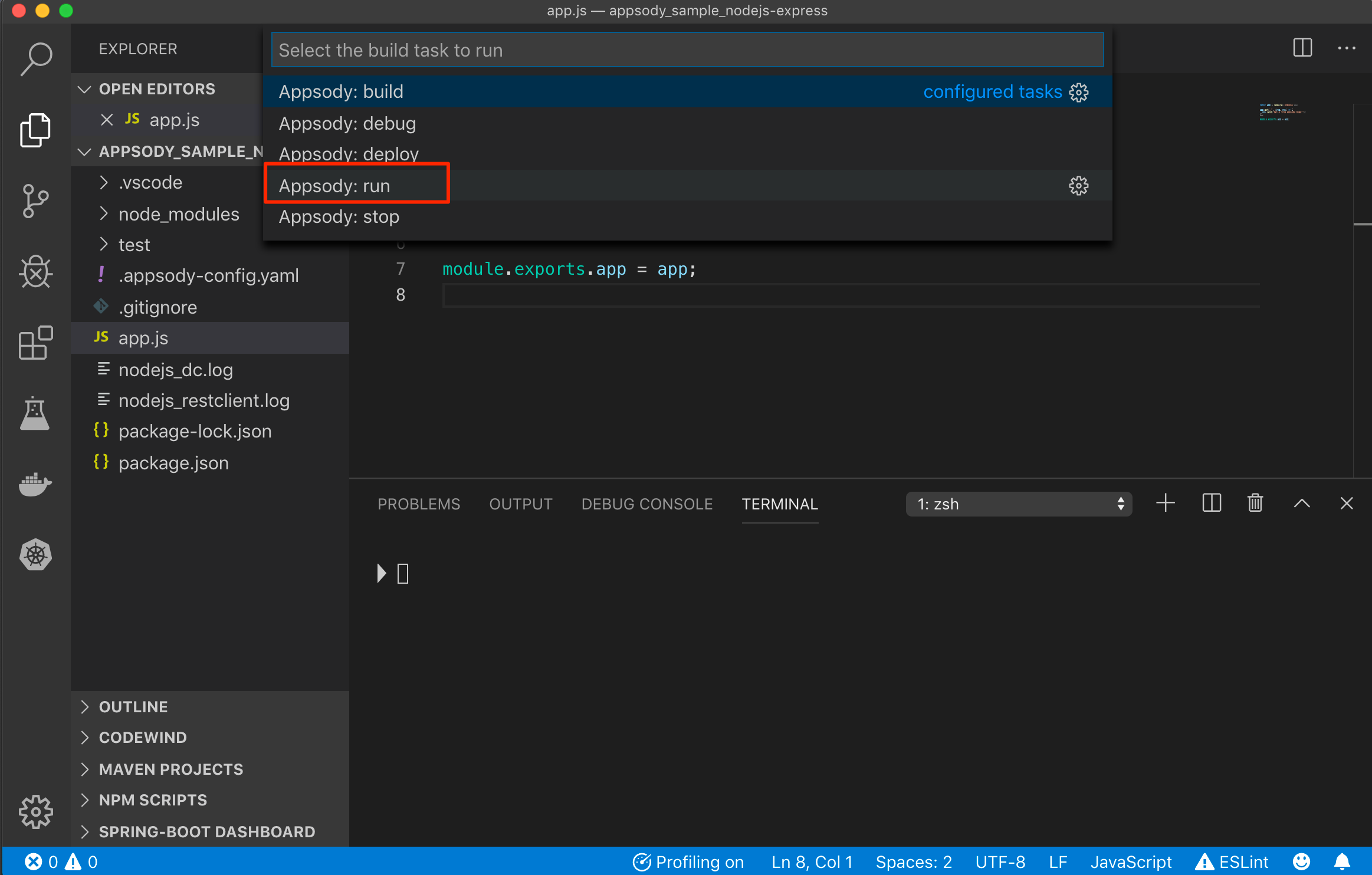Viewport: 1372px width, 875px height.
Task: Click the build task search input
Action: click(x=688, y=50)
